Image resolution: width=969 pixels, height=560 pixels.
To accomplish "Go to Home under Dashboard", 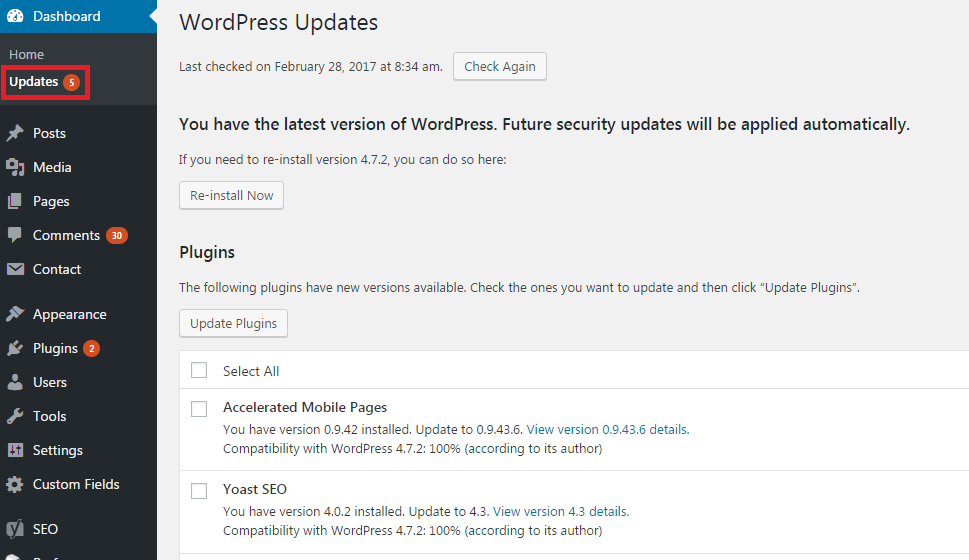I will coord(27,54).
